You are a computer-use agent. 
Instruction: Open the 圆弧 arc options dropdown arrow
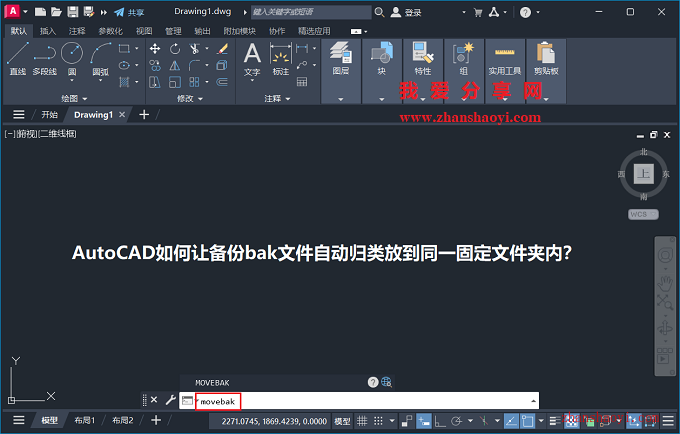pyautogui.click(x=101, y=80)
